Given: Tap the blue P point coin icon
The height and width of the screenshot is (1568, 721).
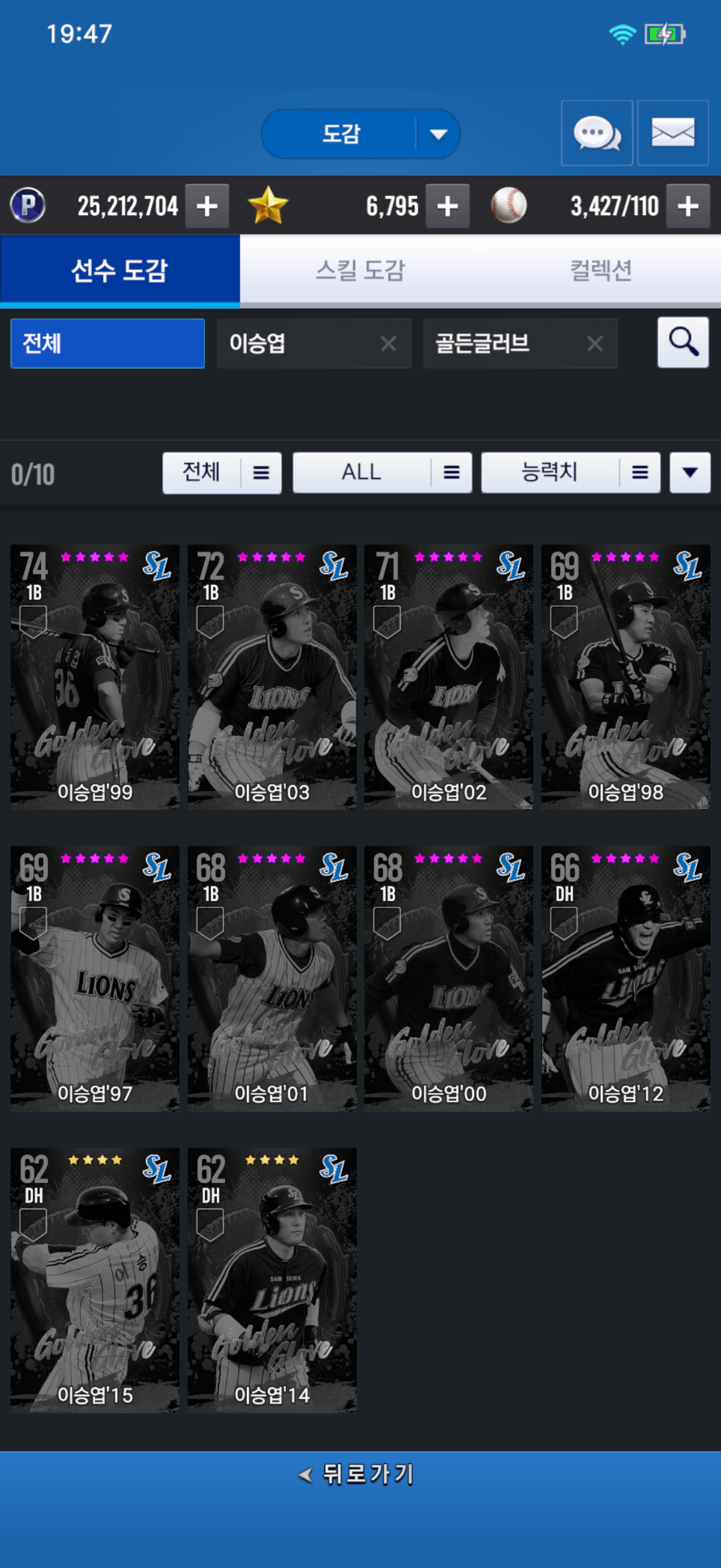Looking at the screenshot, I should [x=28, y=205].
